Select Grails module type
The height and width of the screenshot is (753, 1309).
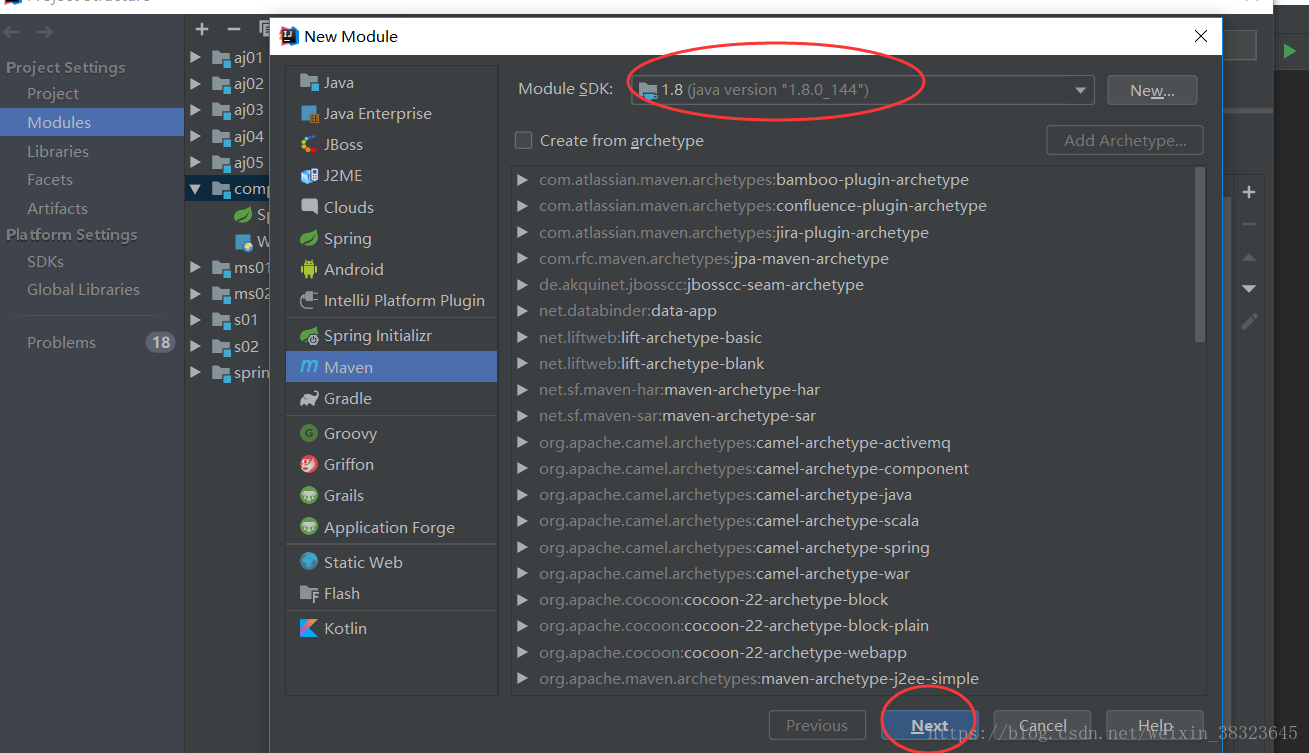click(x=391, y=495)
